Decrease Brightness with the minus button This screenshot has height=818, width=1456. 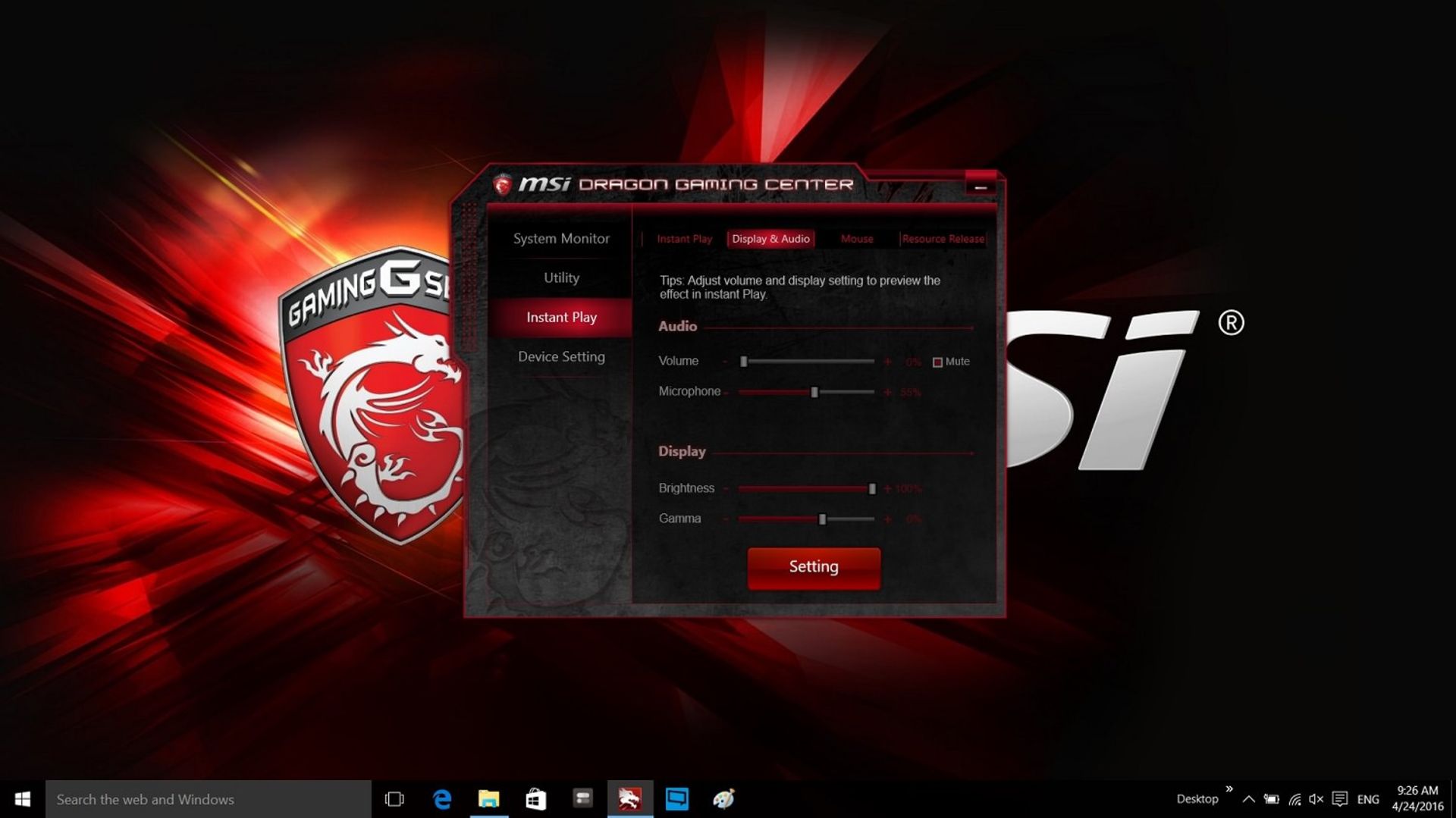726,489
